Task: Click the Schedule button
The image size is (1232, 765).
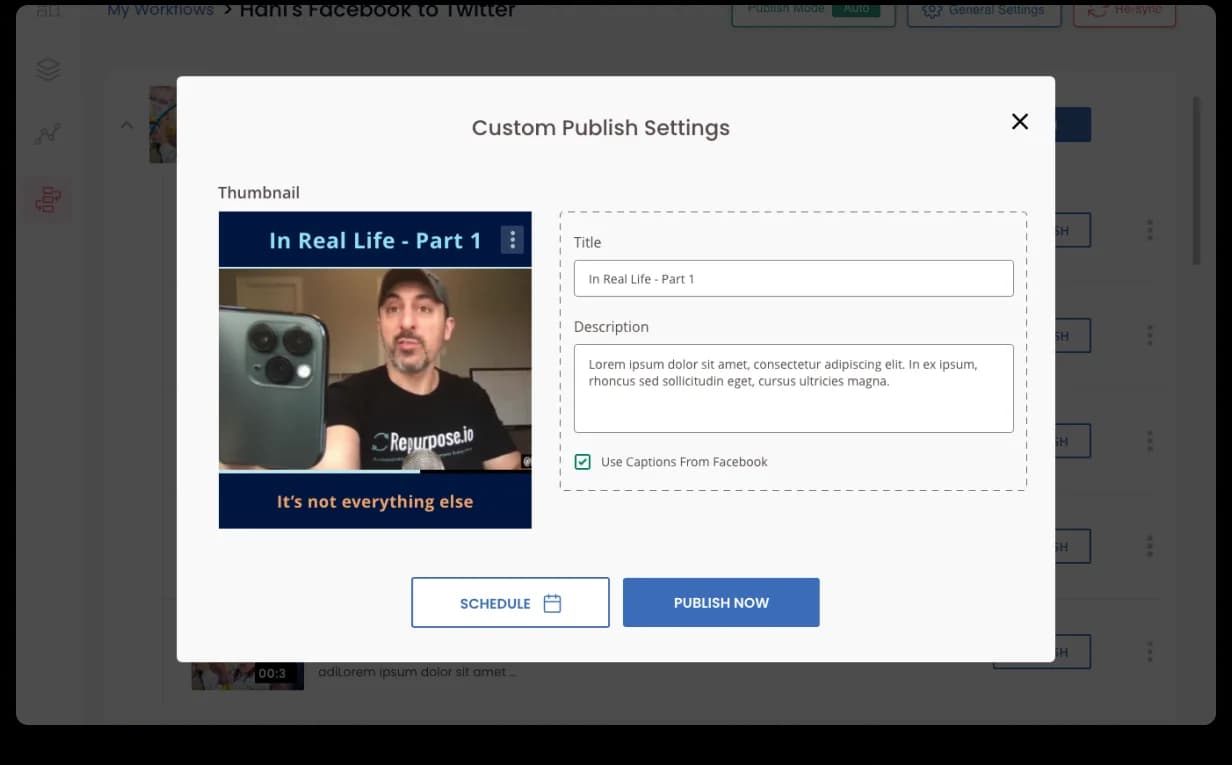Action: [x=510, y=602]
